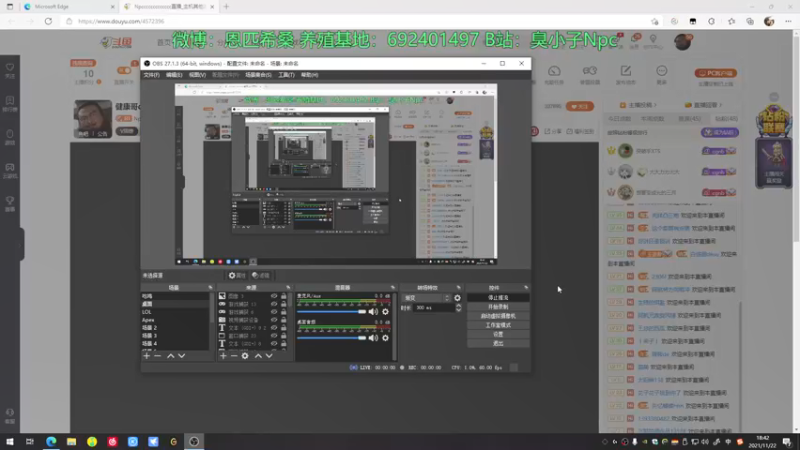Open the 工具(T) menu in OBS
Viewport: 800px width, 450px height.
tap(286, 75)
